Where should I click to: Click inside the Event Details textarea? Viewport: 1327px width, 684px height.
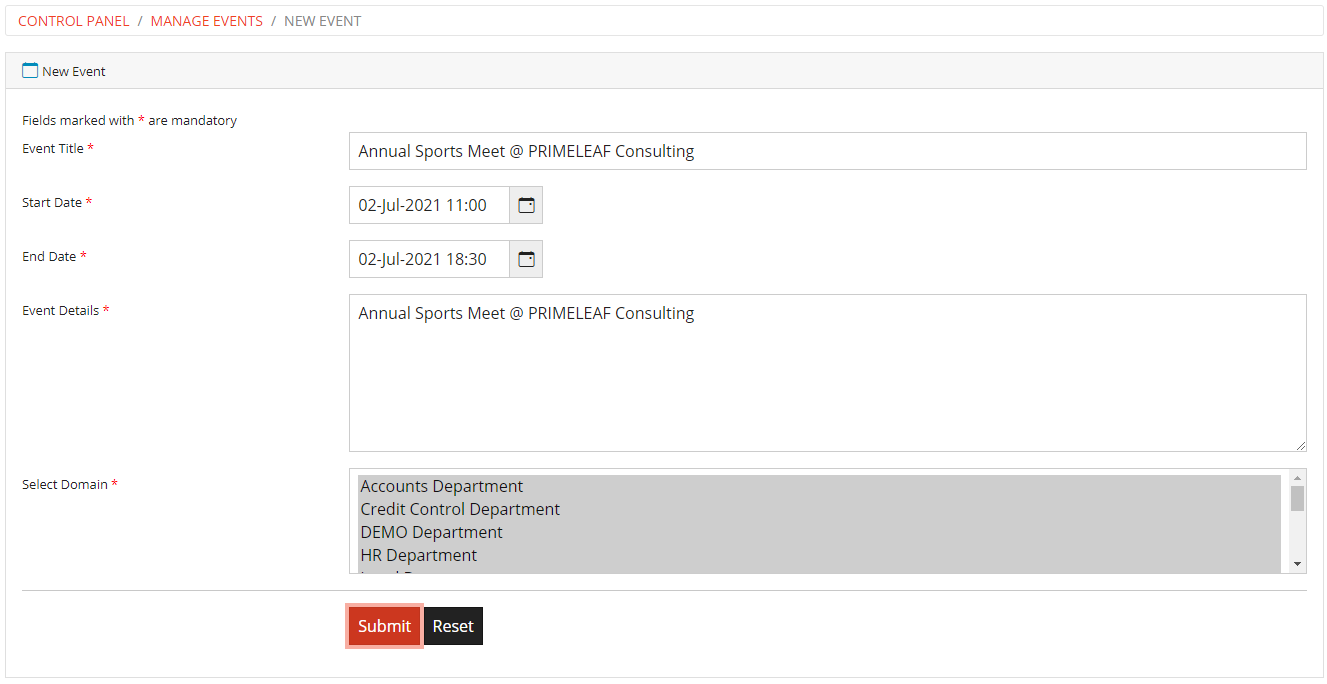[827, 373]
